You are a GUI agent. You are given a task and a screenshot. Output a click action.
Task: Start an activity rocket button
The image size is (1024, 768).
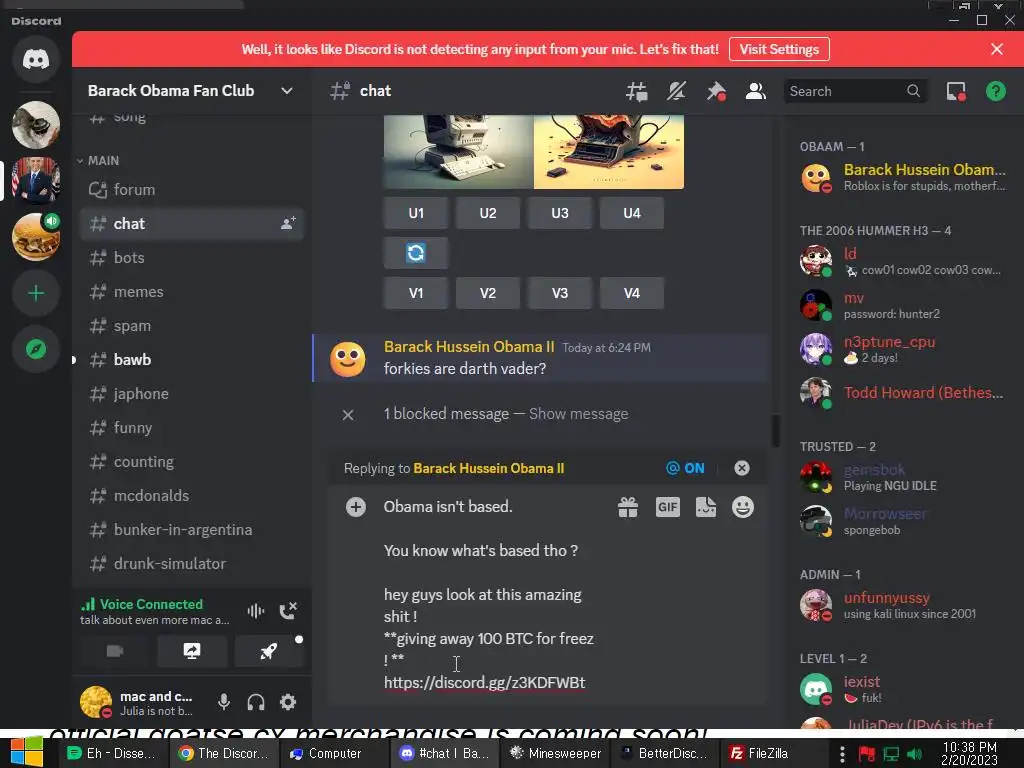click(x=268, y=651)
